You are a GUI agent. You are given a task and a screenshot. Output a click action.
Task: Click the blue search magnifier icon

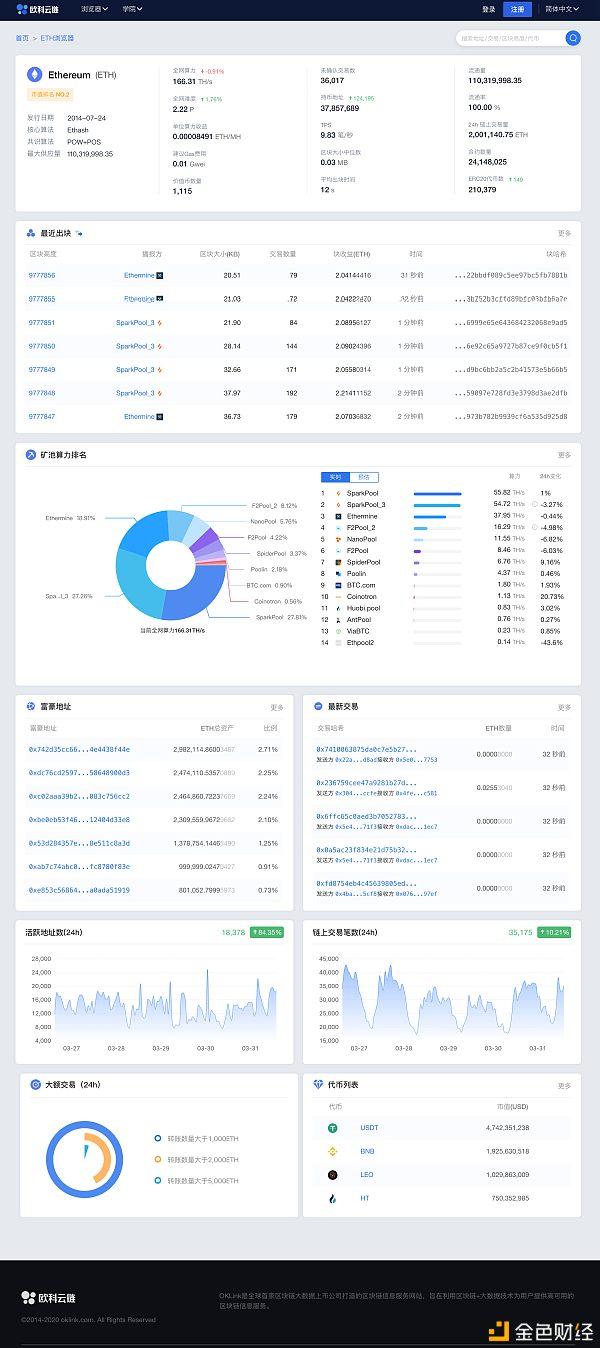point(573,38)
